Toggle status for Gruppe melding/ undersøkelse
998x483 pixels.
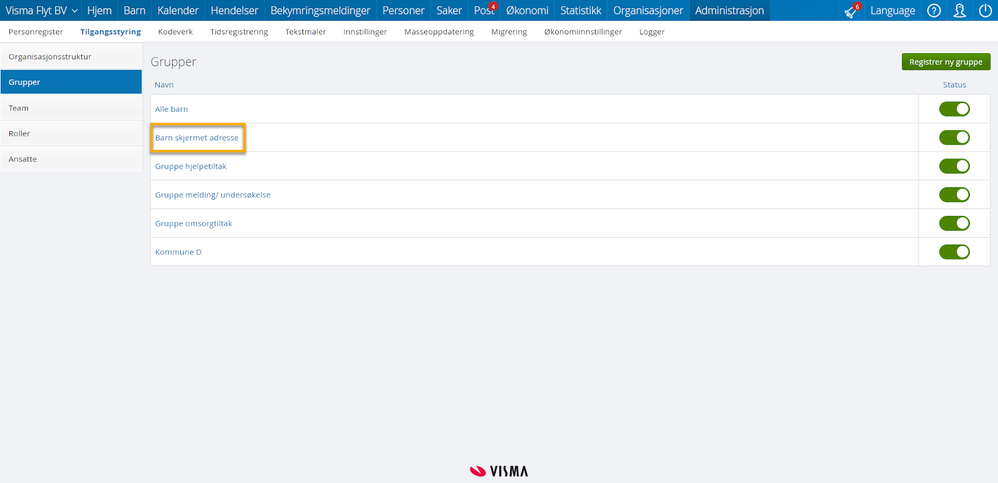pos(954,195)
